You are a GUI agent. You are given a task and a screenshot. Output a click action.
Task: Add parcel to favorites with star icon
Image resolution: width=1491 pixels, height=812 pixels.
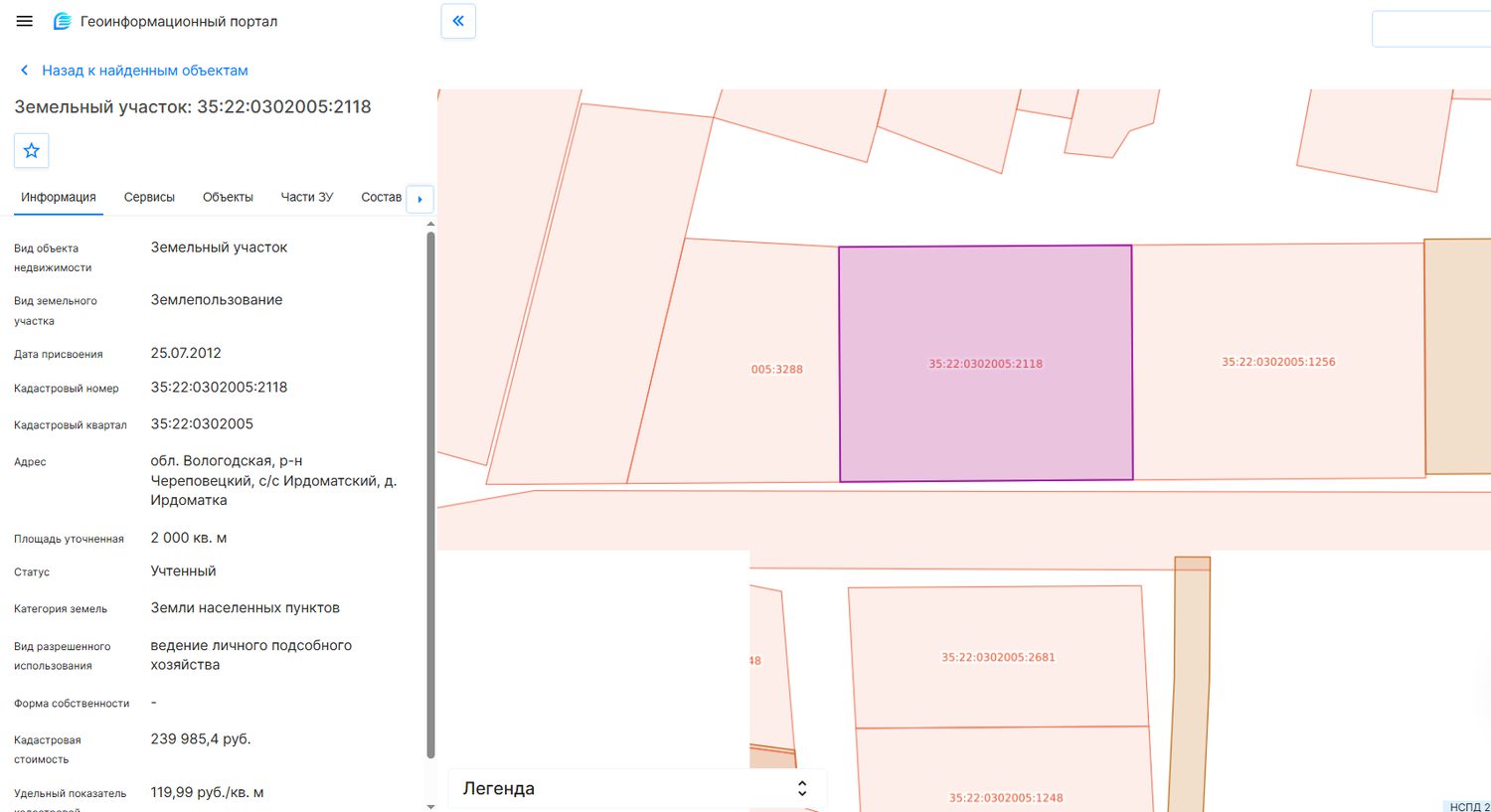coord(32,151)
